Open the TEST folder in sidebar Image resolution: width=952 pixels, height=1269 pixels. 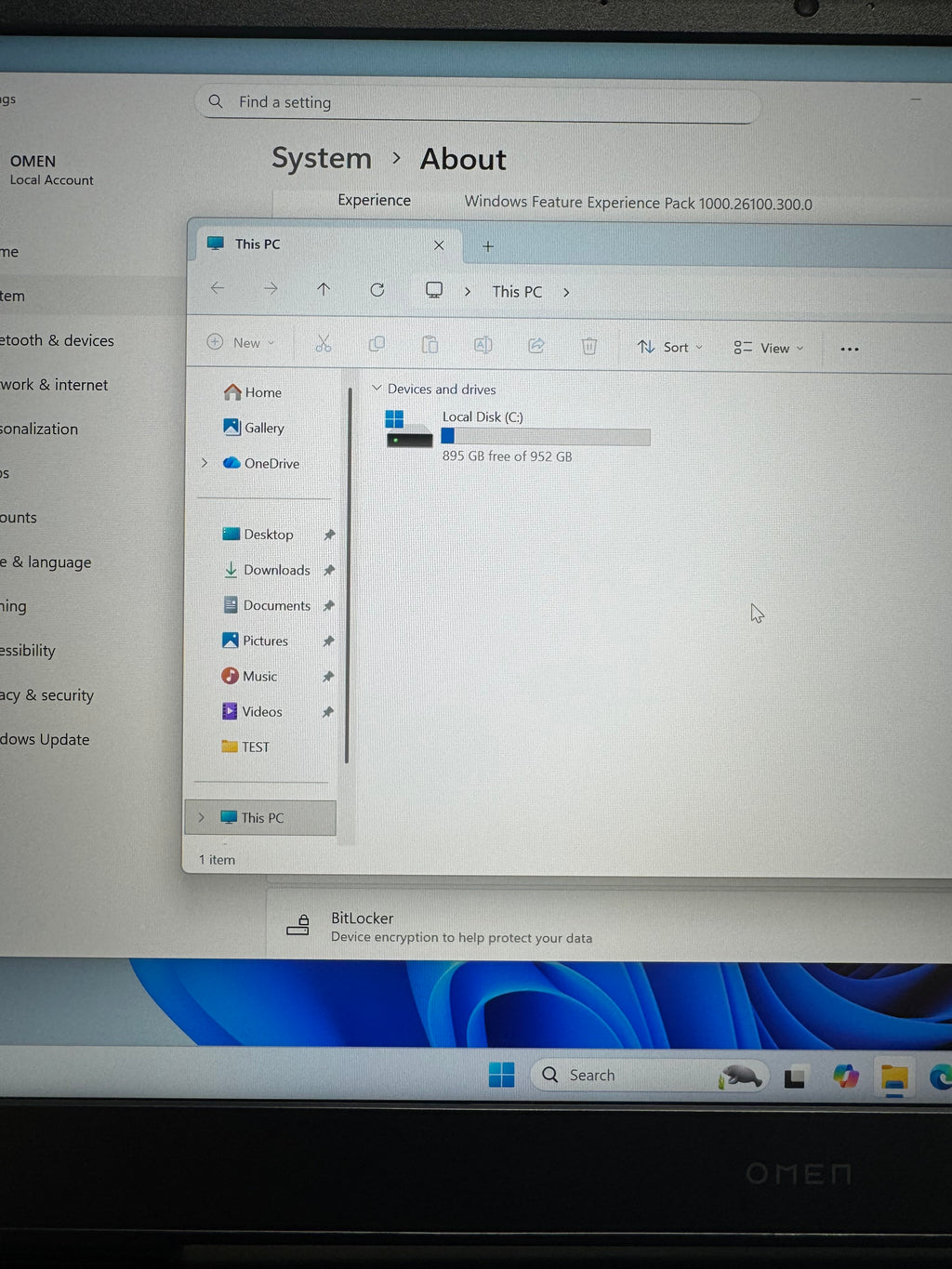click(245, 747)
